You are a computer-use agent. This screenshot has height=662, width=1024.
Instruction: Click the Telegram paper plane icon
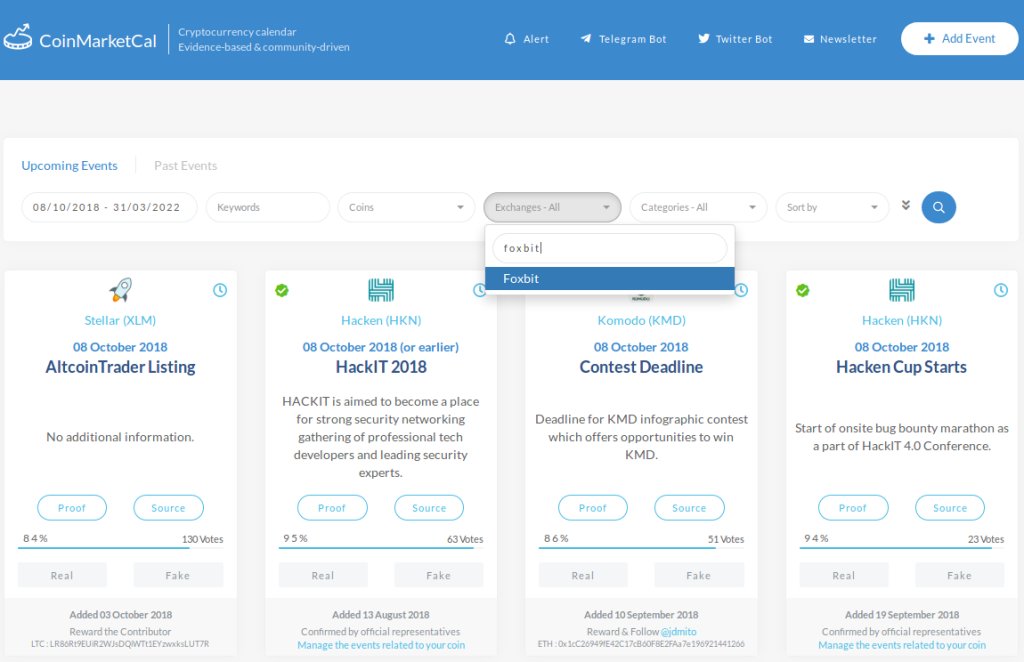tap(586, 39)
